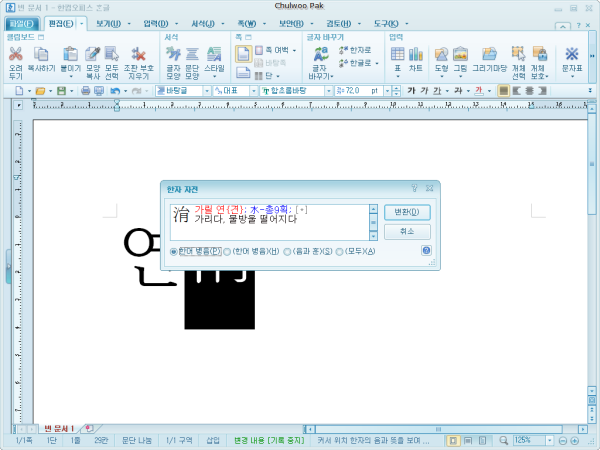The image size is (600, 450).
Task: Click the Picture (그림) insert icon
Action: [460, 54]
